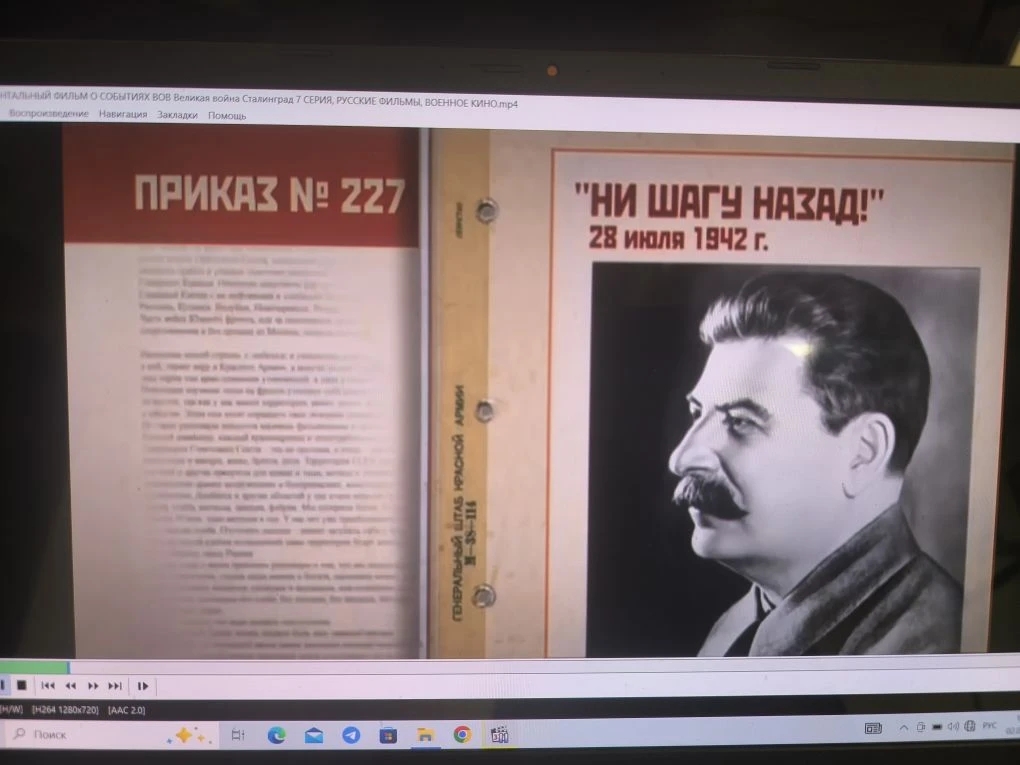Open the Навигация menu
Viewport: 1020px width, 765px height.
pos(123,115)
